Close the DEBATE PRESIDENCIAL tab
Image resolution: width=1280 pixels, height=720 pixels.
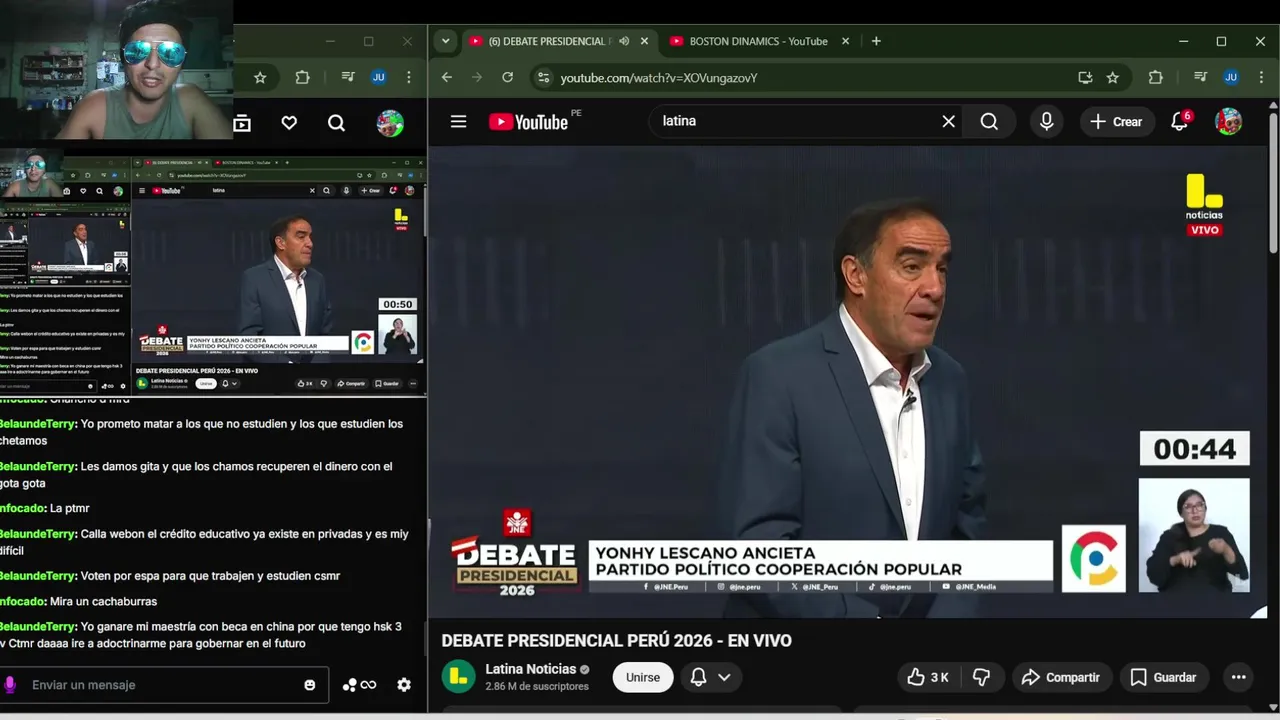644,41
